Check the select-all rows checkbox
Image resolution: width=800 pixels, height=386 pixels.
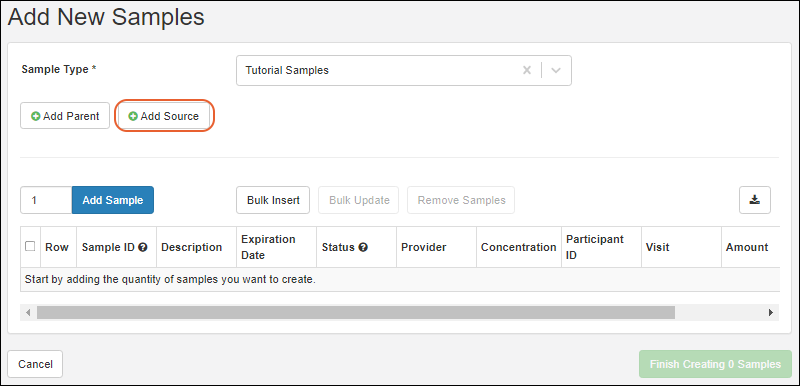pyautogui.click(x=30, y=246)
